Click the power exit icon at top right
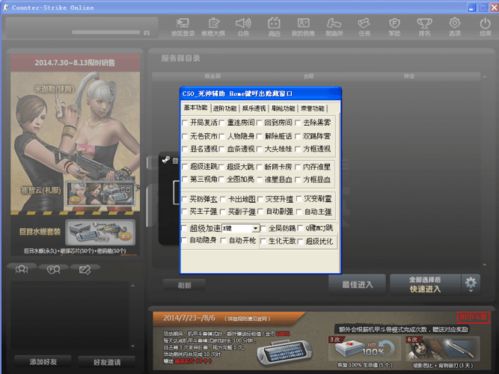Screen dimensions: 499x374 tap(485, 23)
